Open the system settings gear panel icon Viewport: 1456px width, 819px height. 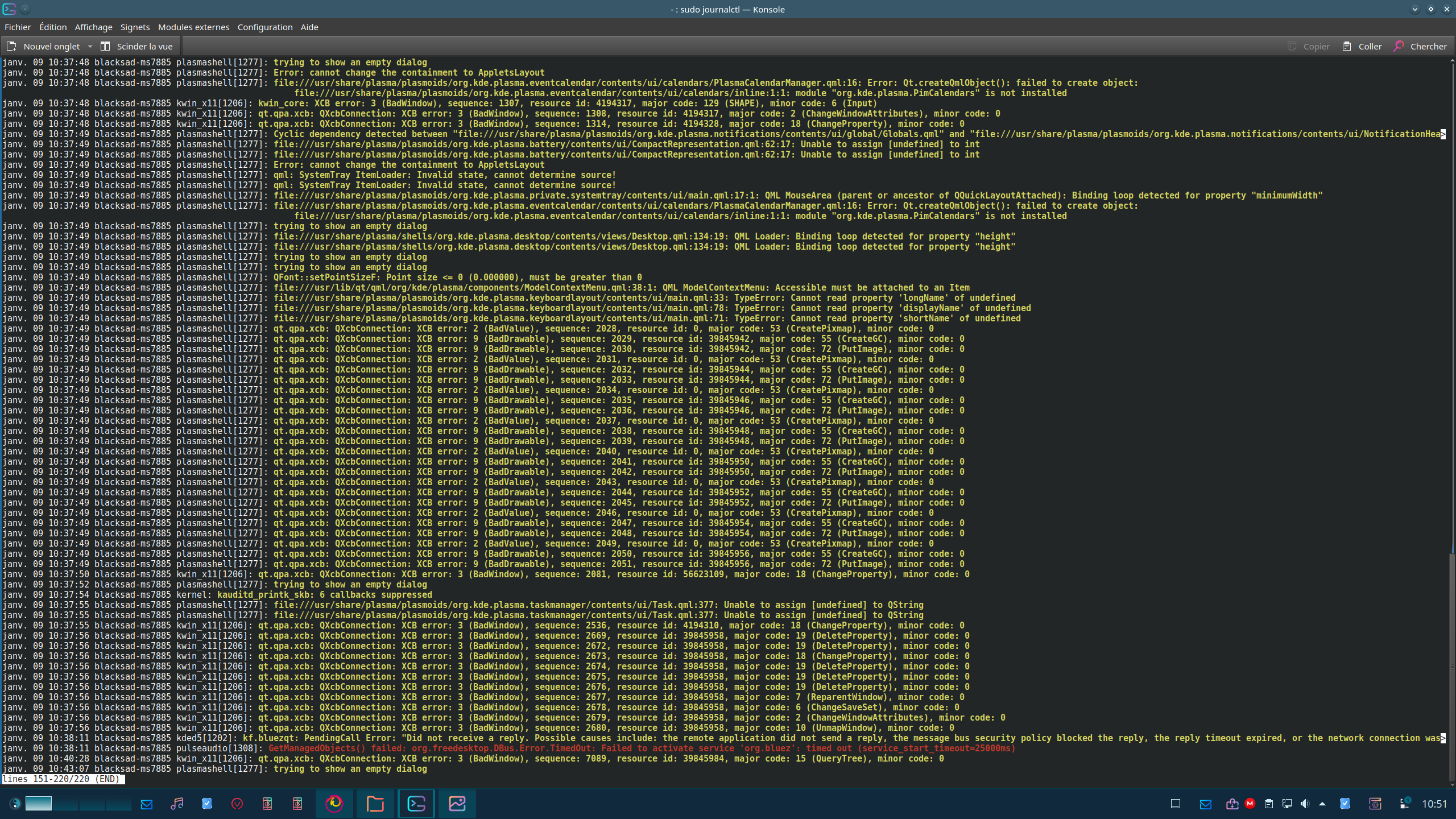(1375, 804)
